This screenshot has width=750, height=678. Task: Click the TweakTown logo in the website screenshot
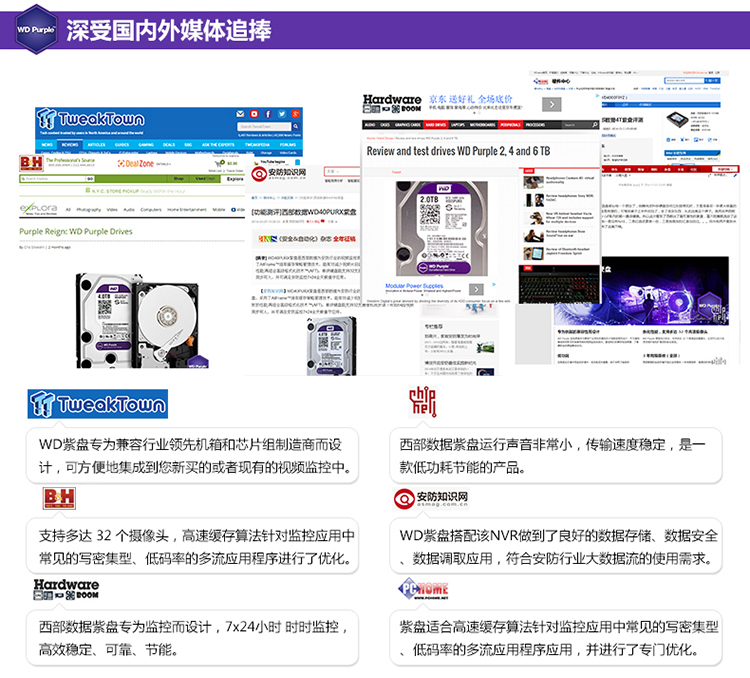coord(91,119)
